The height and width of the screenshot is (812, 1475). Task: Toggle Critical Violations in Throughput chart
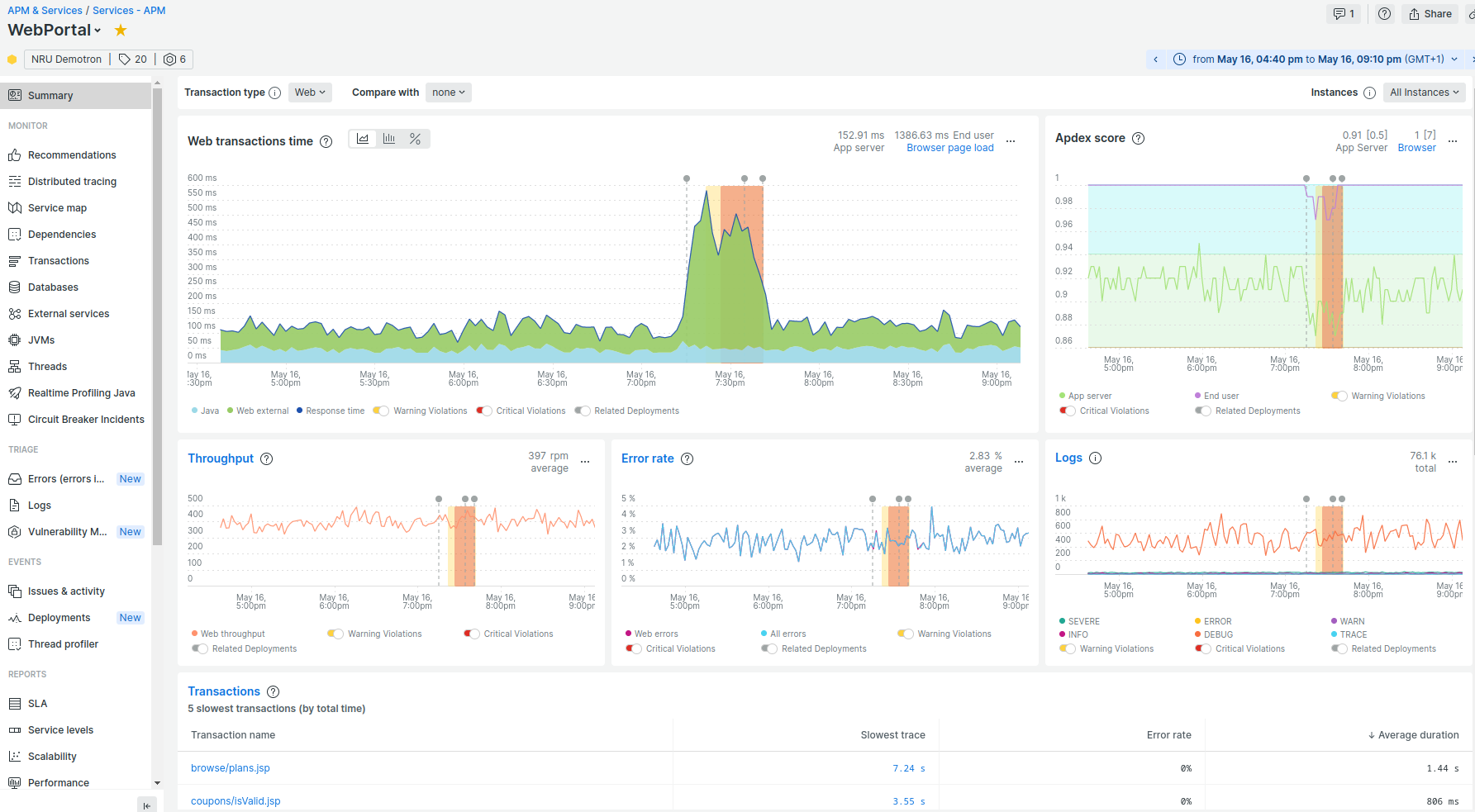(472, 634)
